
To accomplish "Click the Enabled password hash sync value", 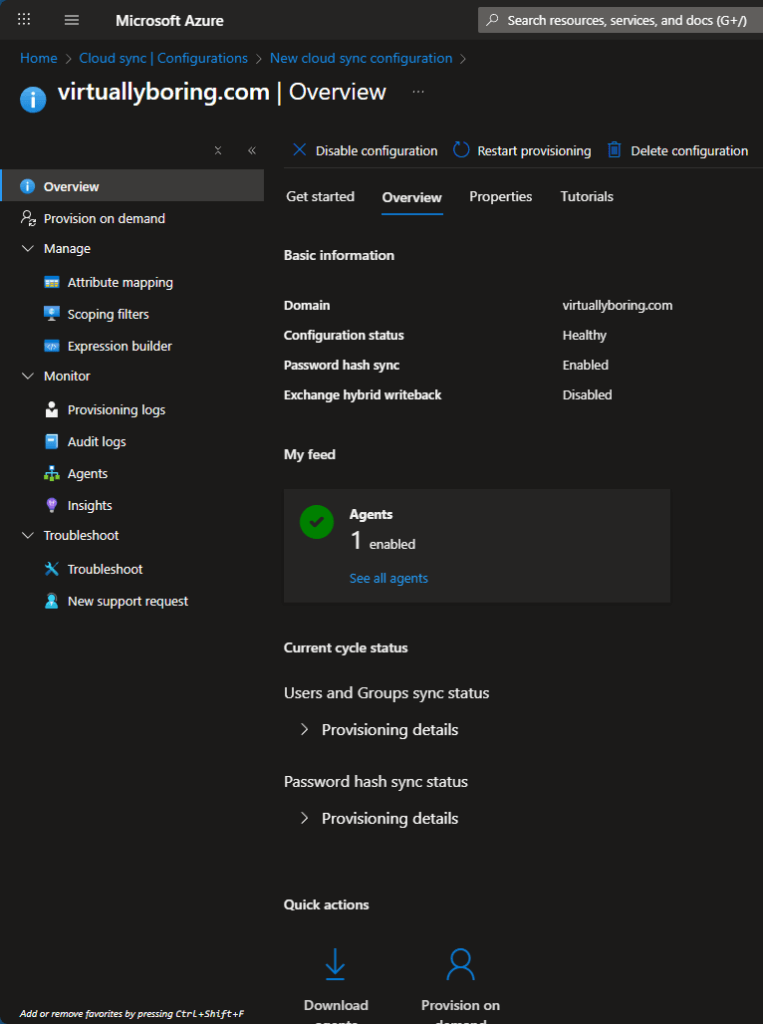I will pos(585,365).
